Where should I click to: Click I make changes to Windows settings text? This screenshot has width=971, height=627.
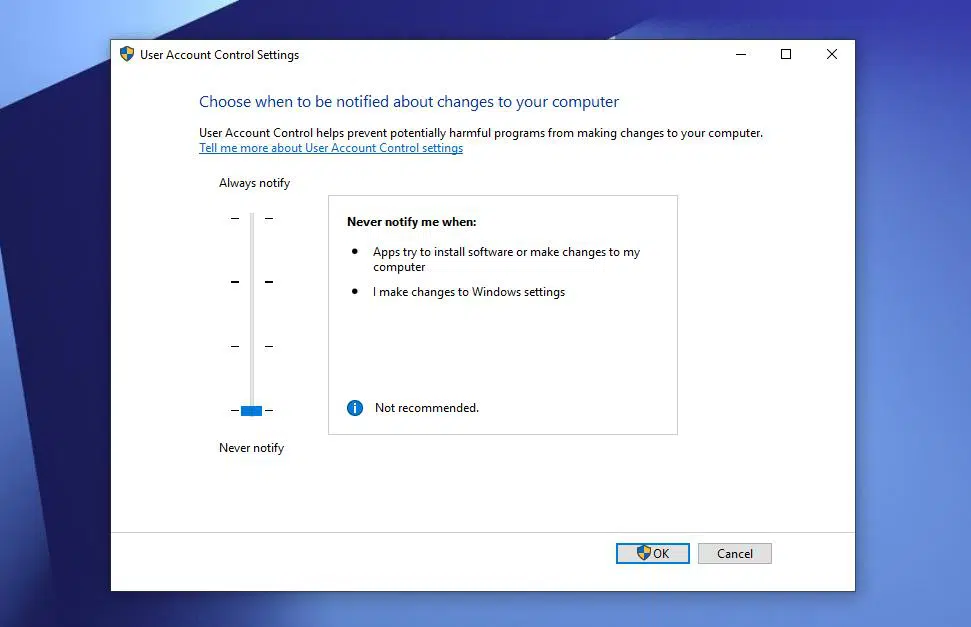pos(469,292)
